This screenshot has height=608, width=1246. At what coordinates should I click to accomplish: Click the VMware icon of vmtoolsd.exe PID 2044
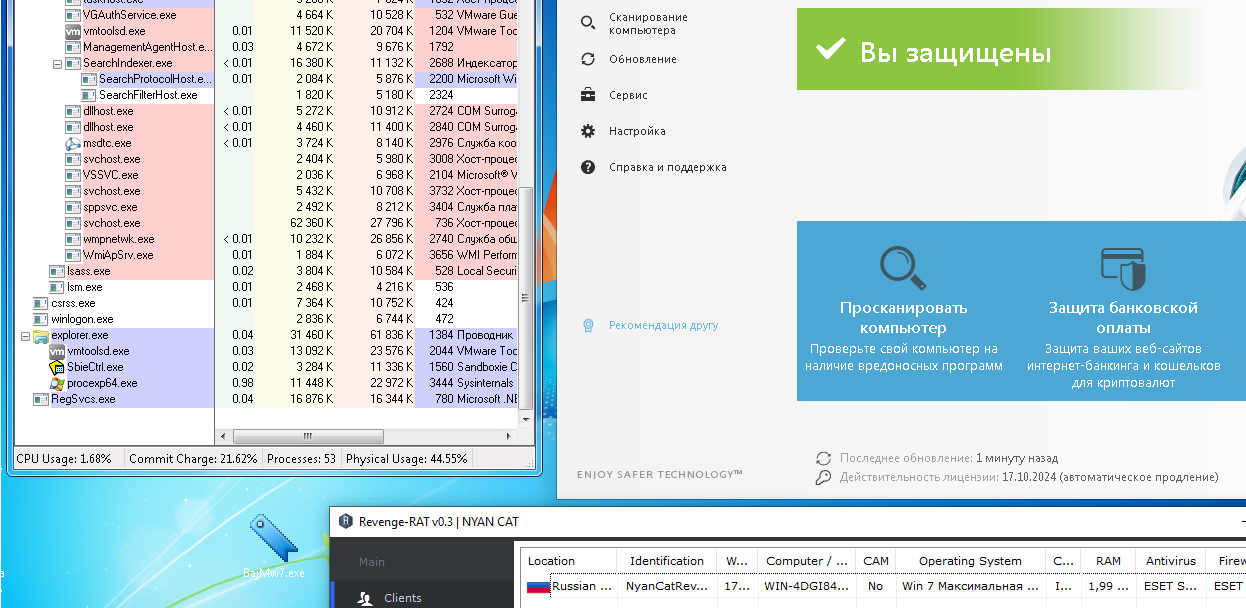click(57, 351)
